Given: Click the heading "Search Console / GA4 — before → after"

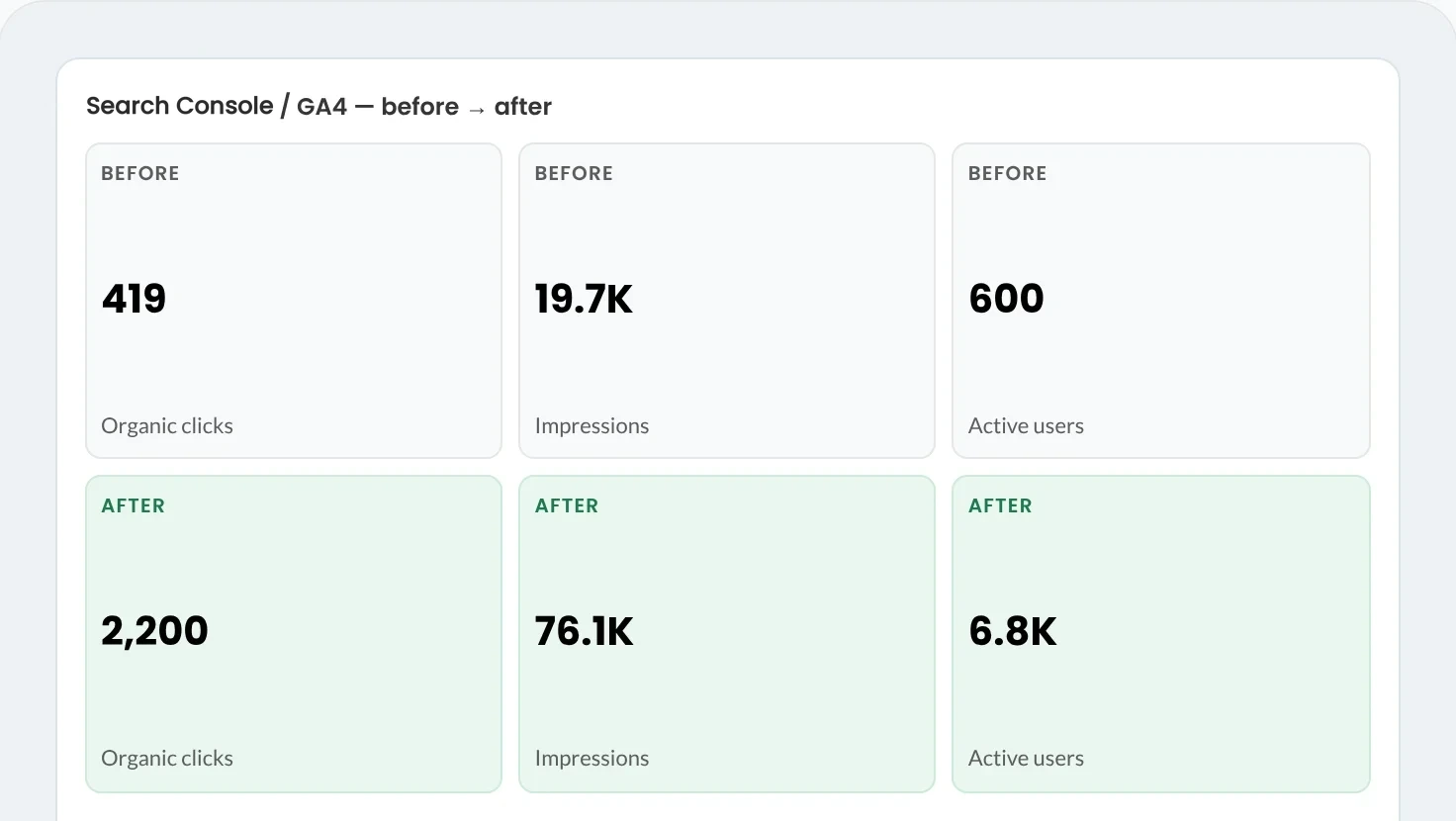Looking at the screenshot, I should click(x=318, y=106).
